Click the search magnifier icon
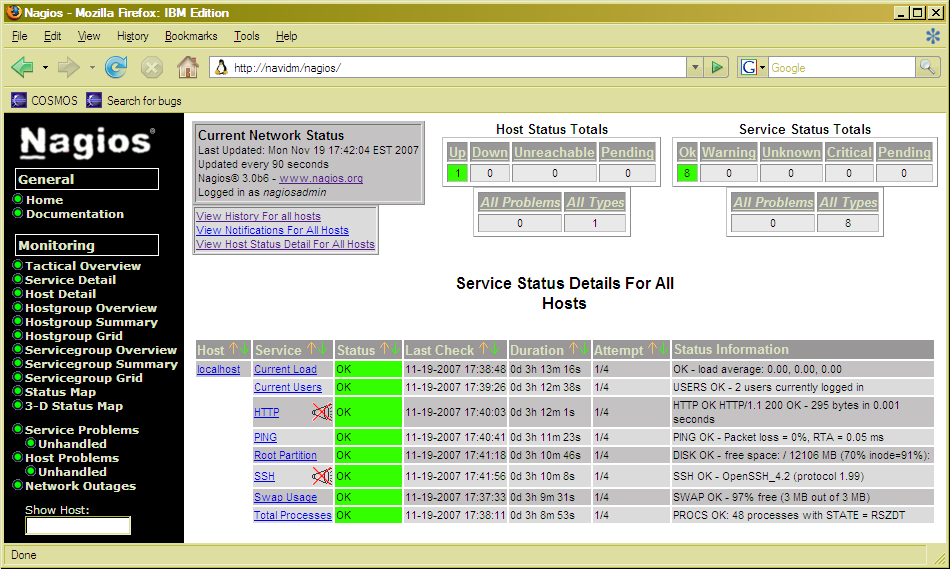Viewport: 950px width, 569px height. 927,67
